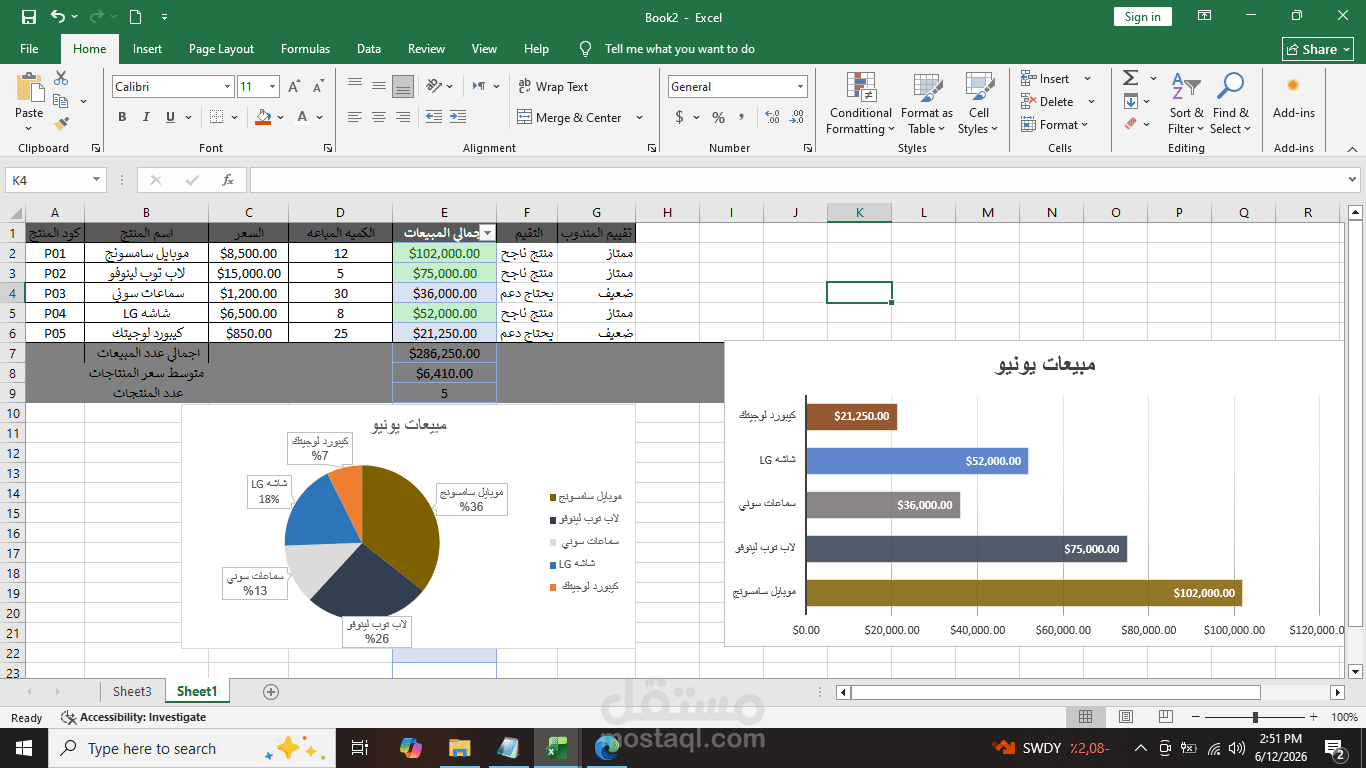Image resolution: width=1366 pixels, height=768 pixels.
Task: Open the General number format dropdown
Action: pos(800,87)
